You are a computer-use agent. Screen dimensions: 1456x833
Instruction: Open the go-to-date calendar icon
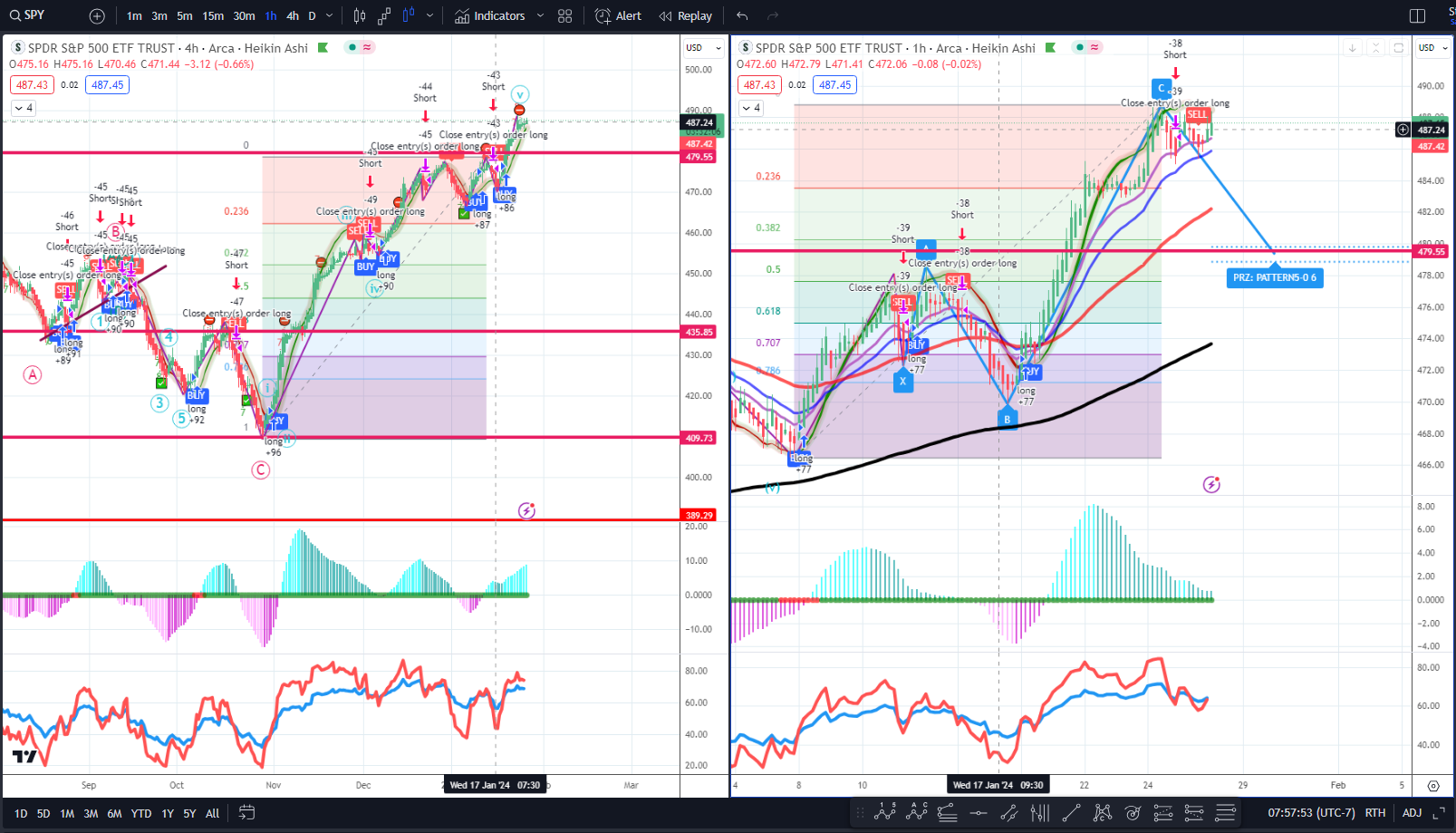coord(246,813)
